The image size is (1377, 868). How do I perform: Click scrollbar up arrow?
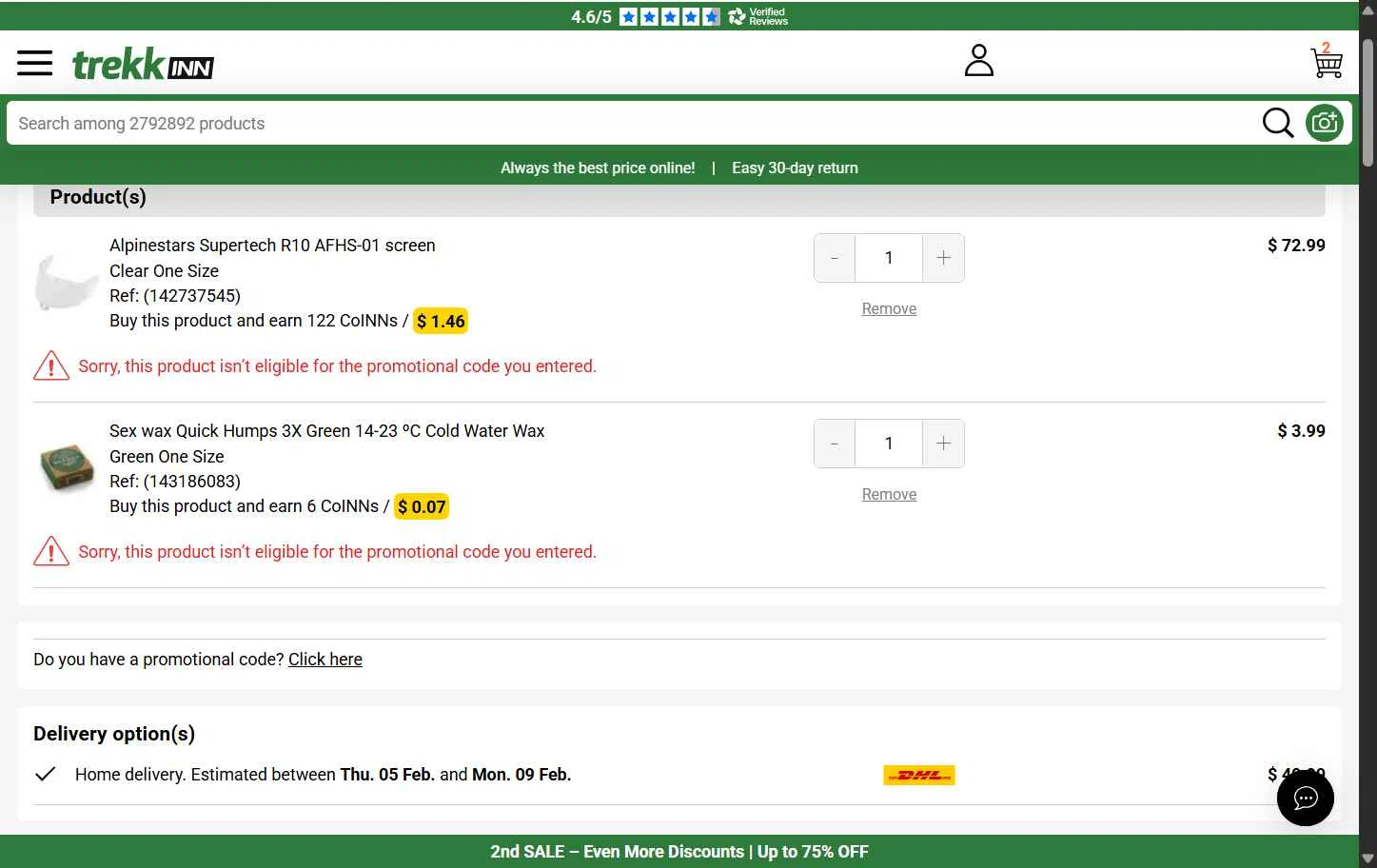[1367, 9]
